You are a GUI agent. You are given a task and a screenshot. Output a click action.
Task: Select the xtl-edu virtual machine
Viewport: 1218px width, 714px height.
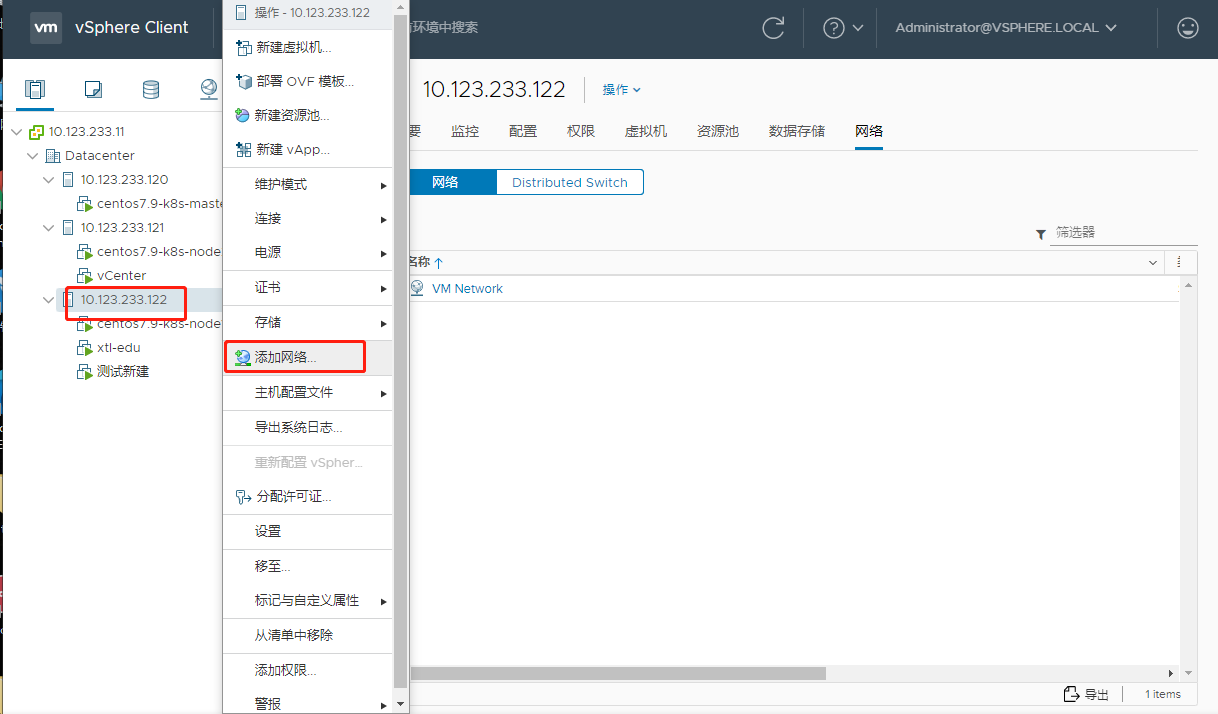[118, 347]
